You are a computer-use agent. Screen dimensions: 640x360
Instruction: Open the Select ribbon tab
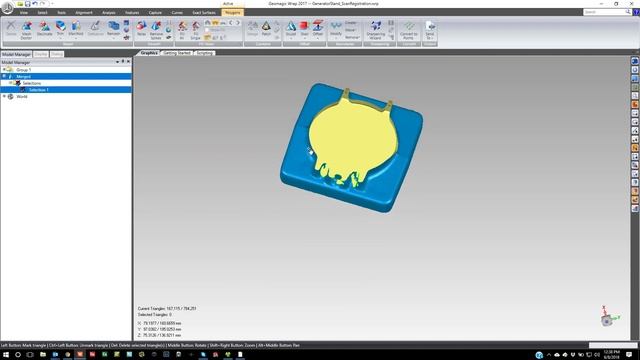(42, 13)
